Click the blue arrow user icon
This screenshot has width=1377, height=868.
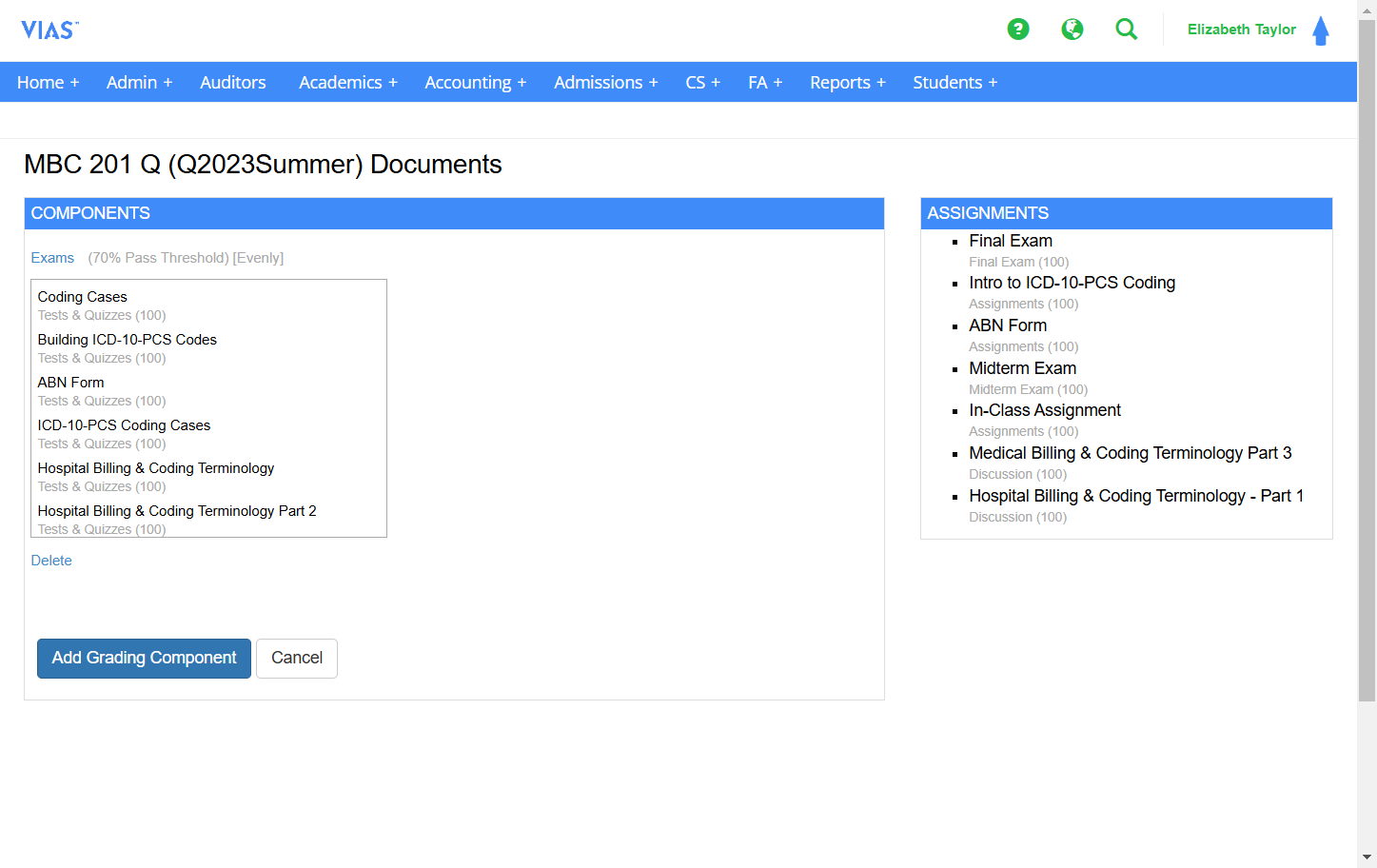[1321, 30]
